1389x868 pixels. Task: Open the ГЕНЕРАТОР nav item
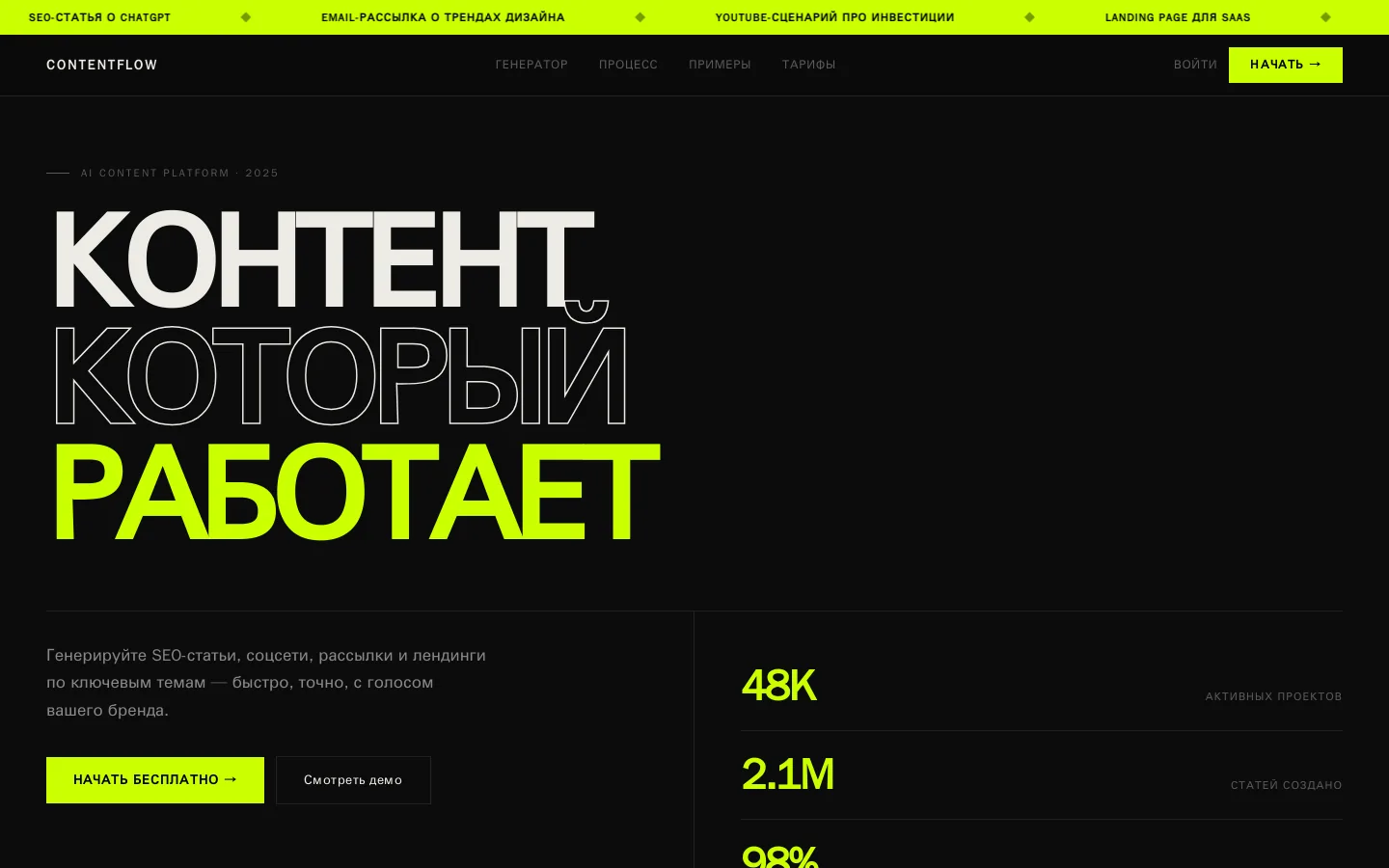[531, 65]
